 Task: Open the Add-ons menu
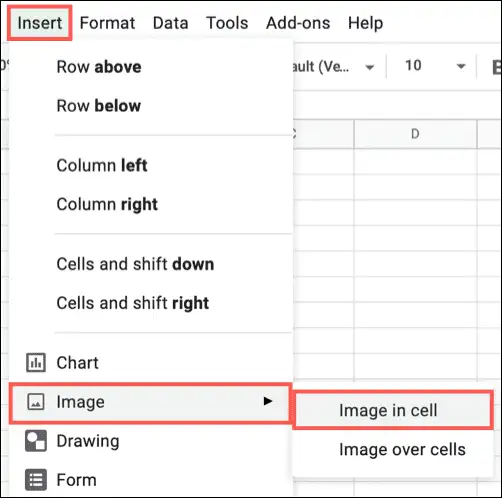tap(298, 23)
